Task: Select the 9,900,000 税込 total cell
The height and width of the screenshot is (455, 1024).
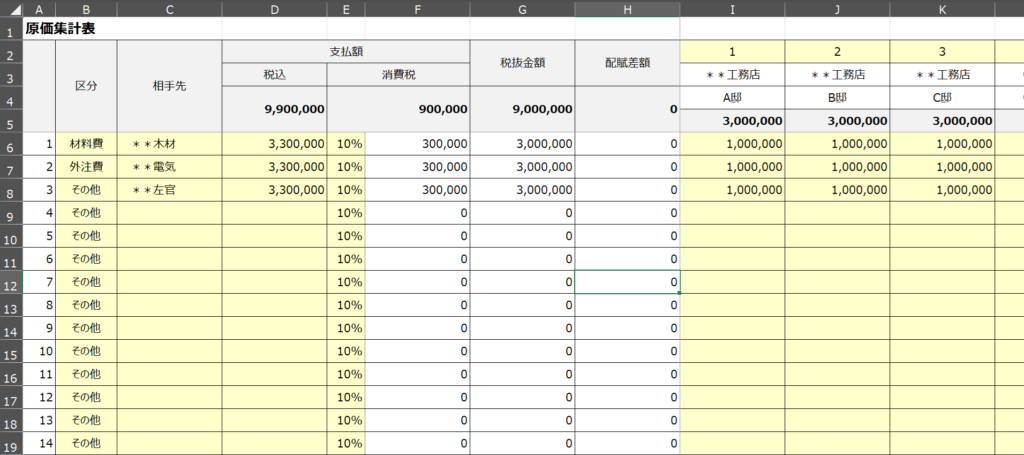Action: pyautogui.click(x=274, y=109)
